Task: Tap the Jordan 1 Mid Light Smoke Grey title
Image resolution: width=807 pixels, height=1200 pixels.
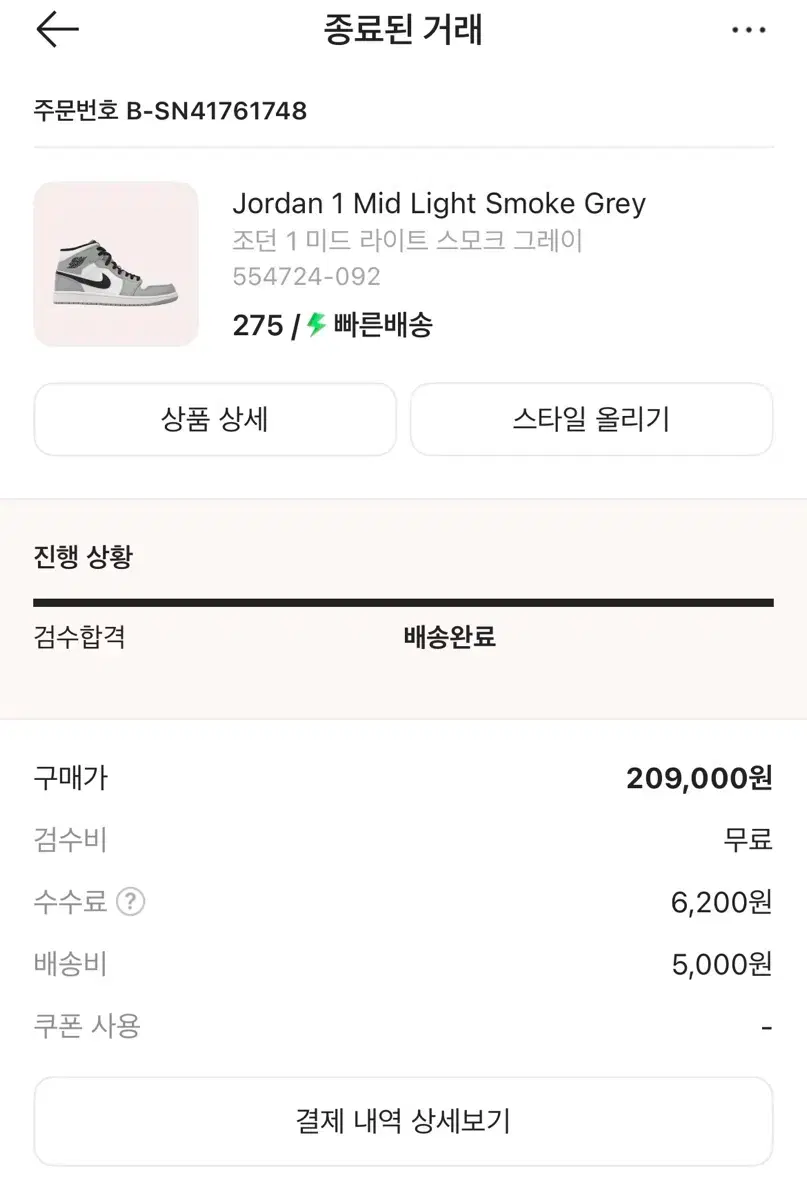Action: tap(439, 204)
